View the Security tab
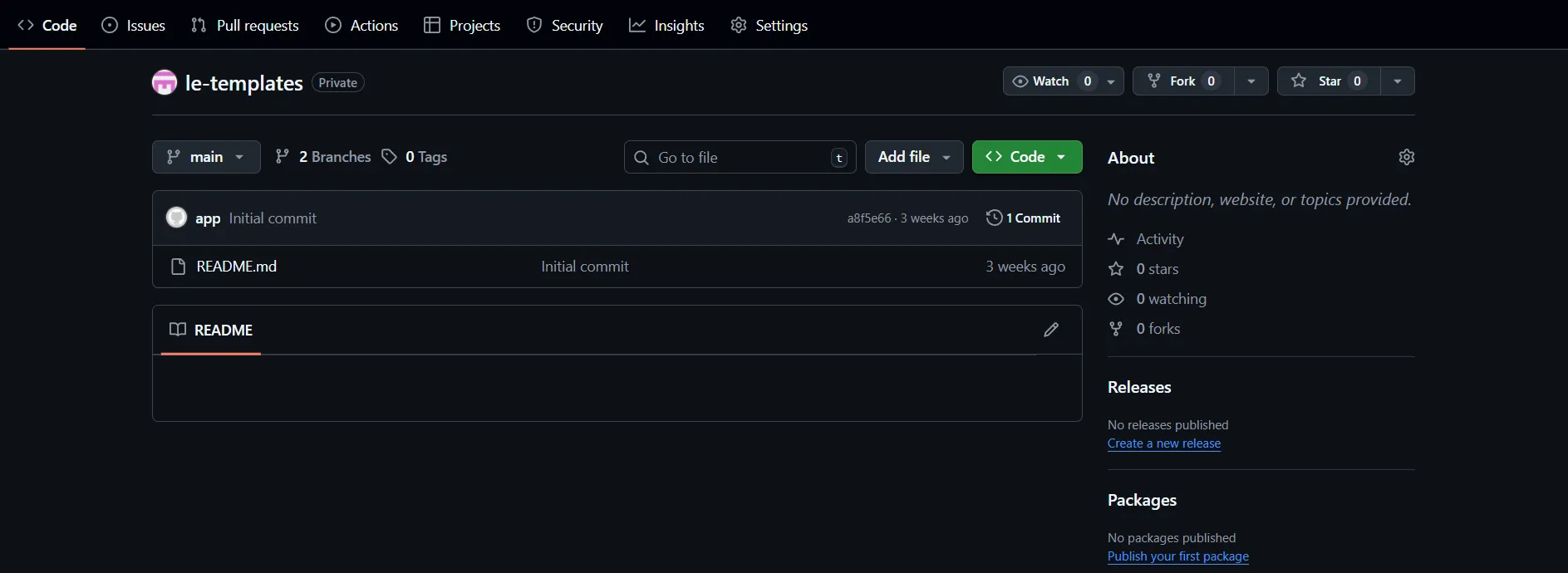 point(565,25)
